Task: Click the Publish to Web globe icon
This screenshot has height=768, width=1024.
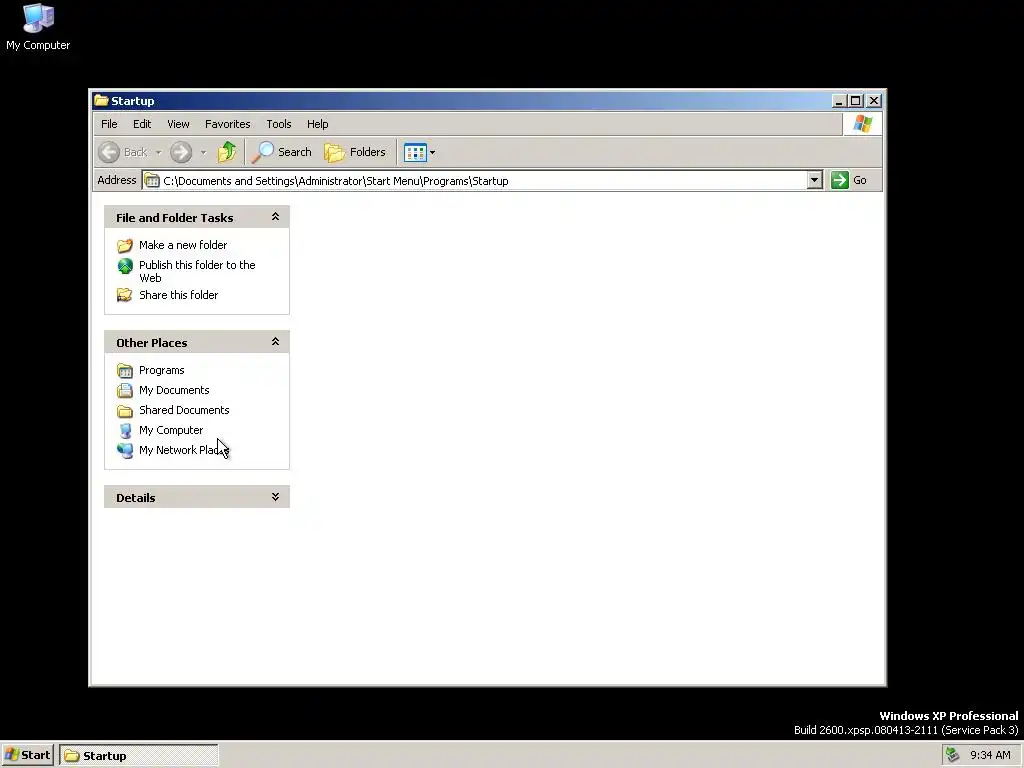Action: [x=125, y=266]
